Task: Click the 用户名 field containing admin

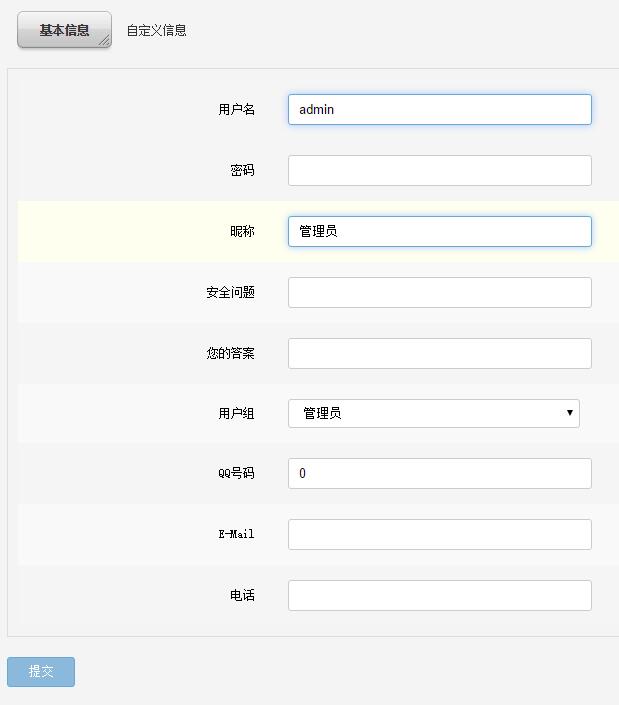Action: pyautogui.click(x=439, y=110)
